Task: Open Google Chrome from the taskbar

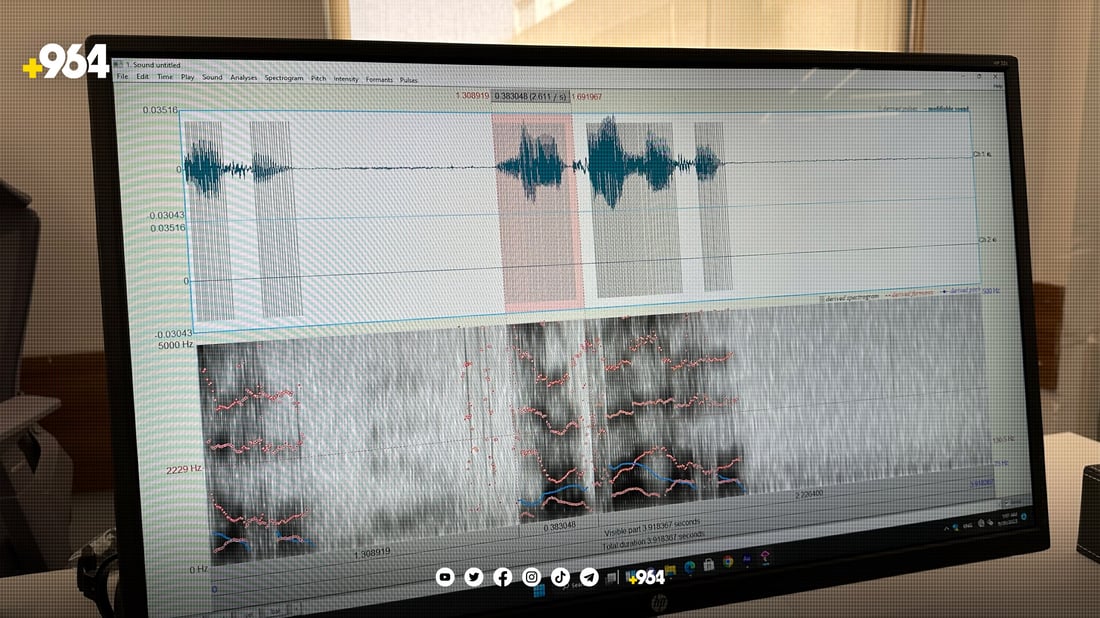Action: [728, 562]
